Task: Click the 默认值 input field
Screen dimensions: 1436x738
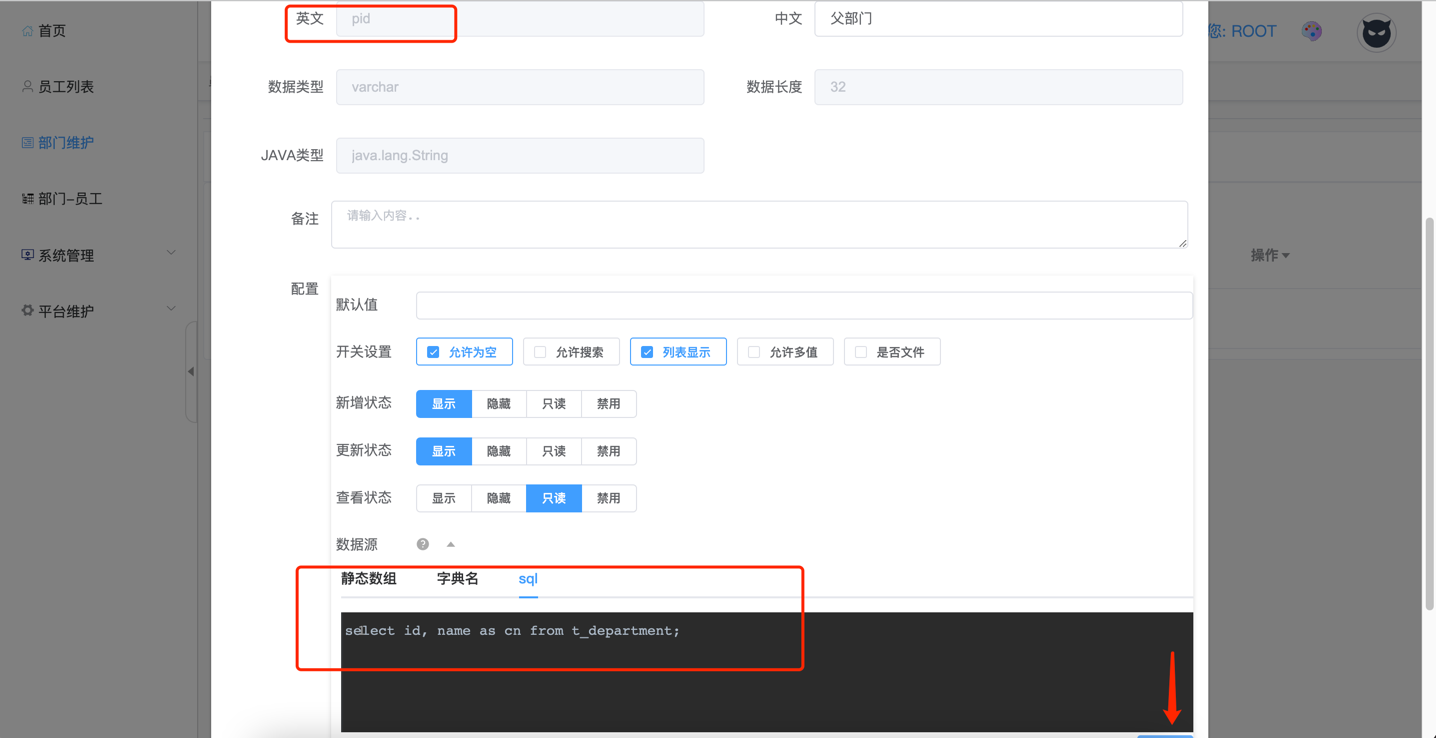Action: click(x=803, y=305)
